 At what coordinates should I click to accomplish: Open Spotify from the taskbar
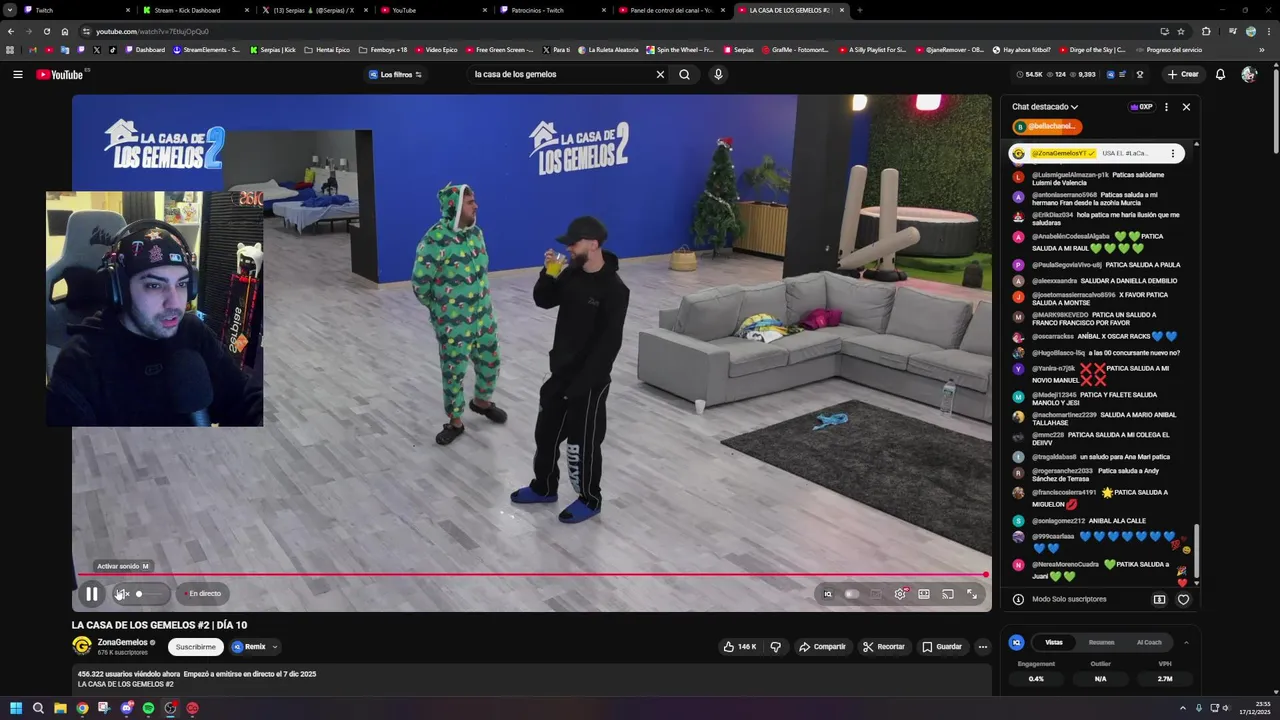pos(148,708)
